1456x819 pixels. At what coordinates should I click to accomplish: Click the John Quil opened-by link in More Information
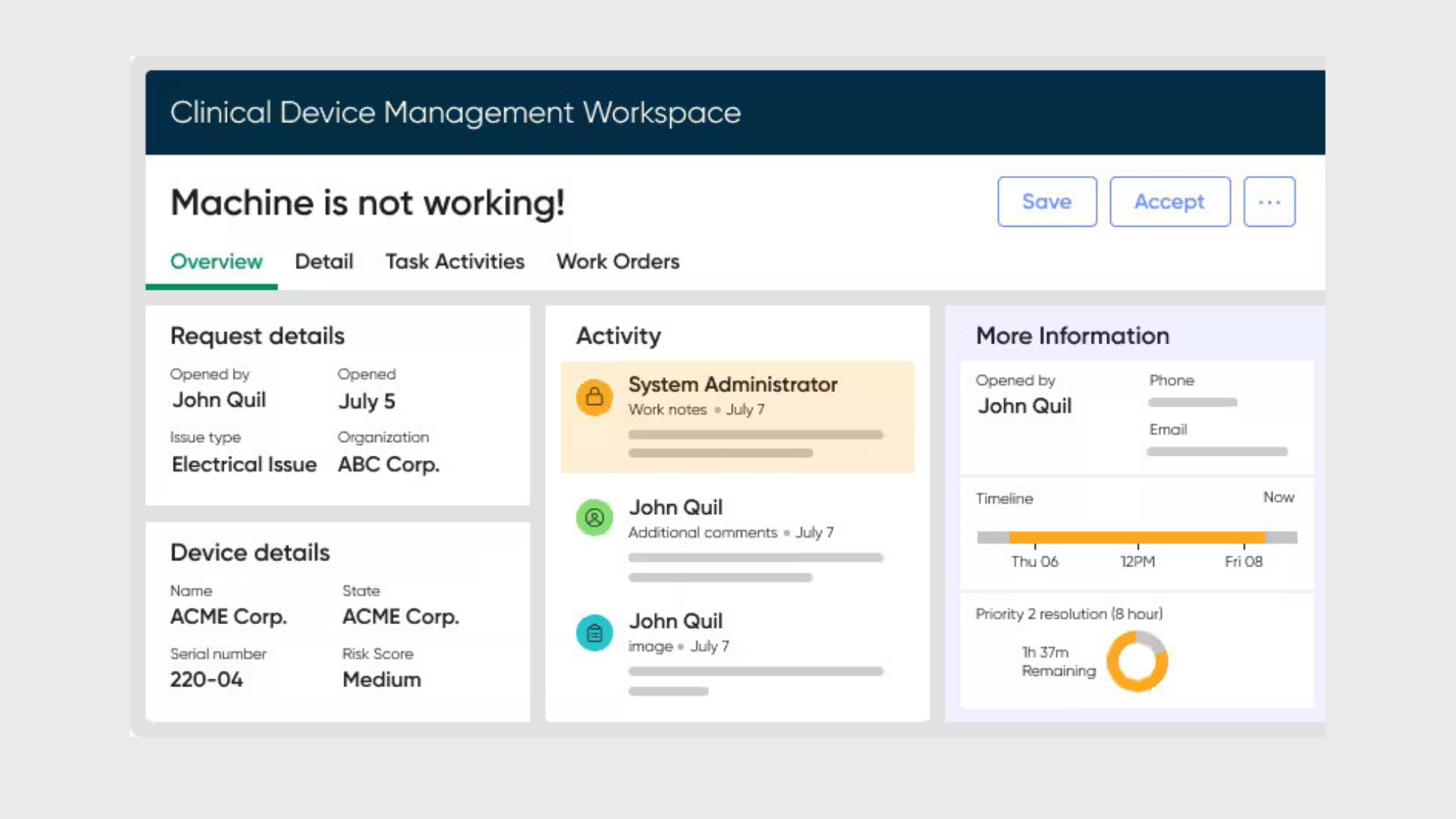tap(1024, 406)
